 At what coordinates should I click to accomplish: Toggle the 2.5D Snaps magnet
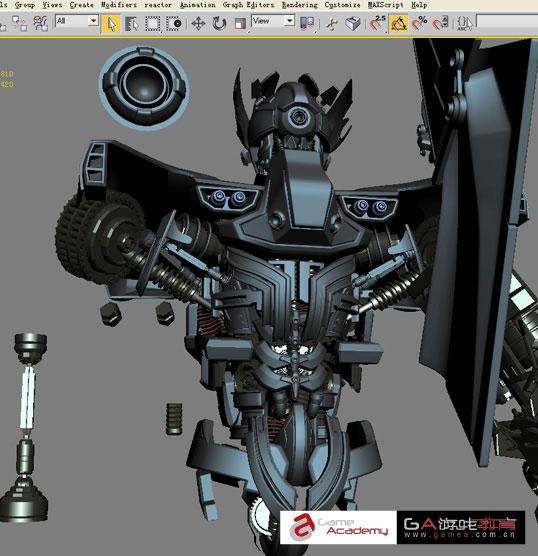(x=377, y=23)
